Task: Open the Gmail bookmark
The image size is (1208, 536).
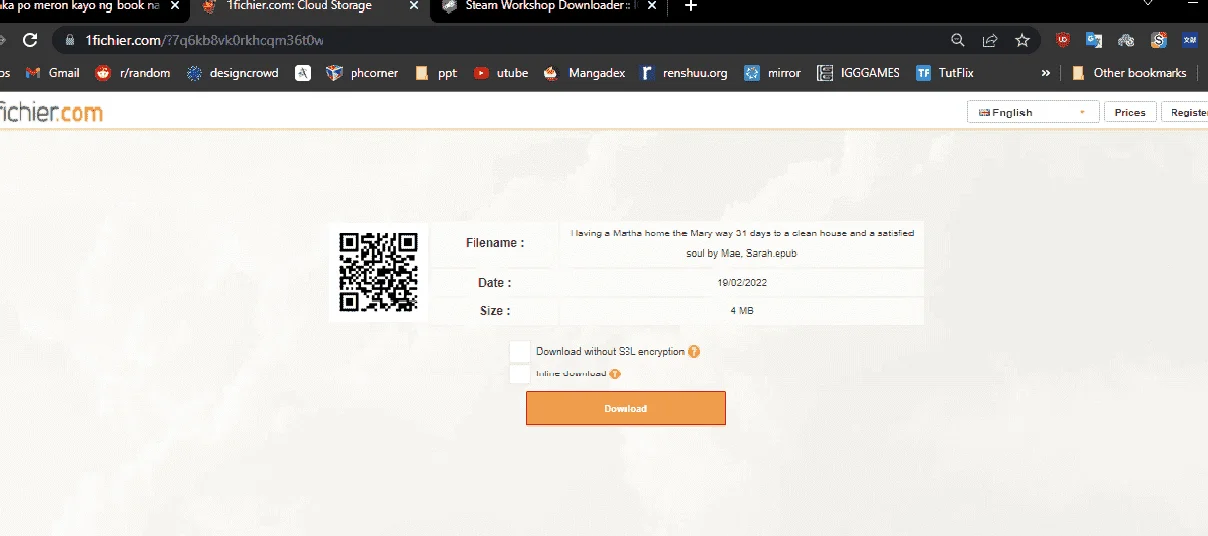Action: coord(52,73)
